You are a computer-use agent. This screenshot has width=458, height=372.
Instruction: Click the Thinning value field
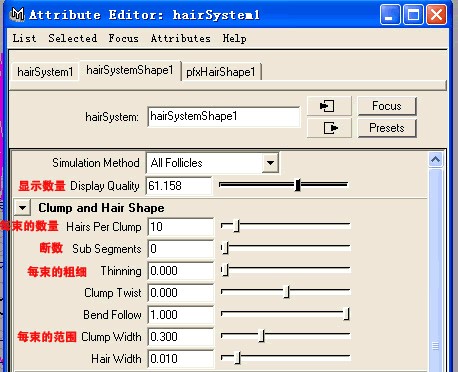(x=180, y=271)
